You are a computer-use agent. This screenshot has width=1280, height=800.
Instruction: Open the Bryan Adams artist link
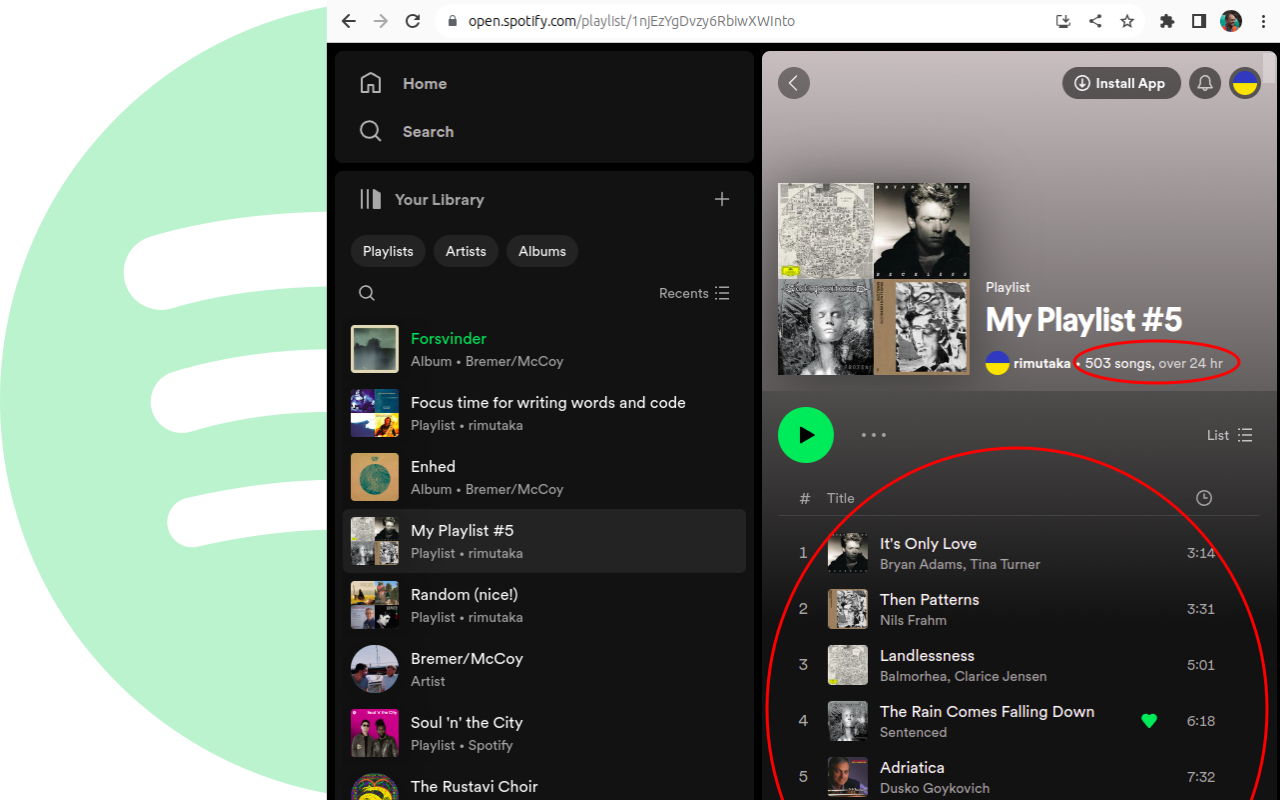pos(922,564)
